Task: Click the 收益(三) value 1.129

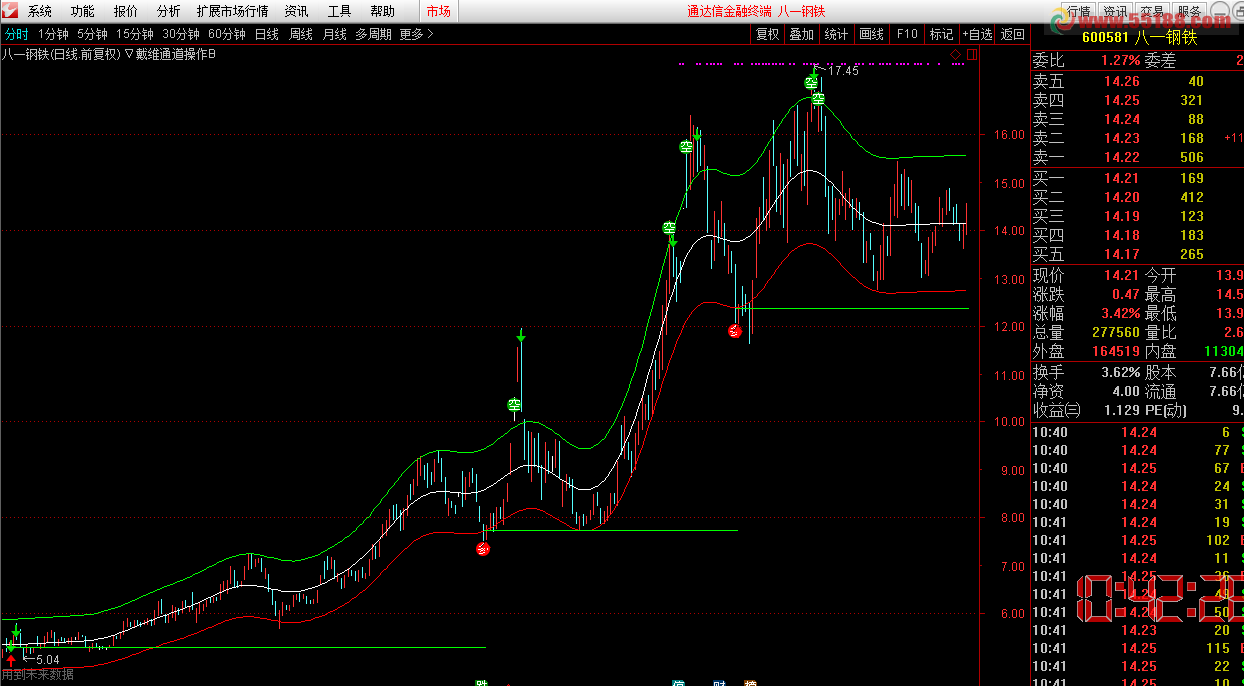Action: tap(1123, 411)
